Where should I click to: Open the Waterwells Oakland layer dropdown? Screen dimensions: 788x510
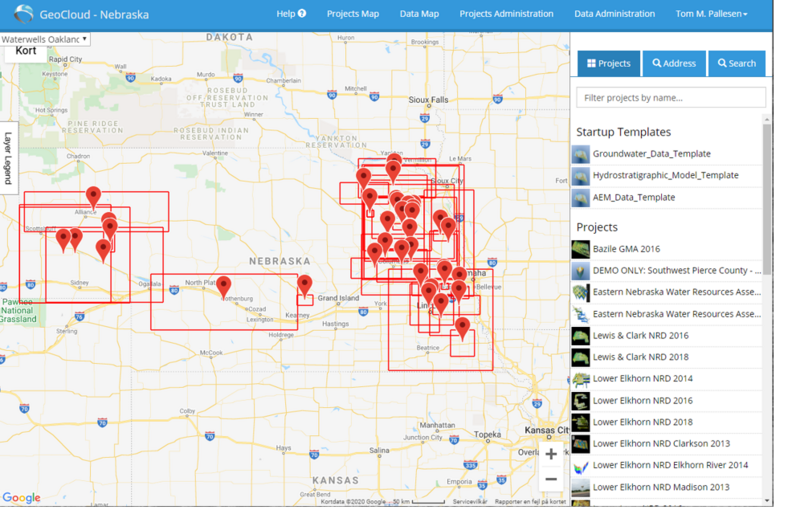[x=45, y=39]
